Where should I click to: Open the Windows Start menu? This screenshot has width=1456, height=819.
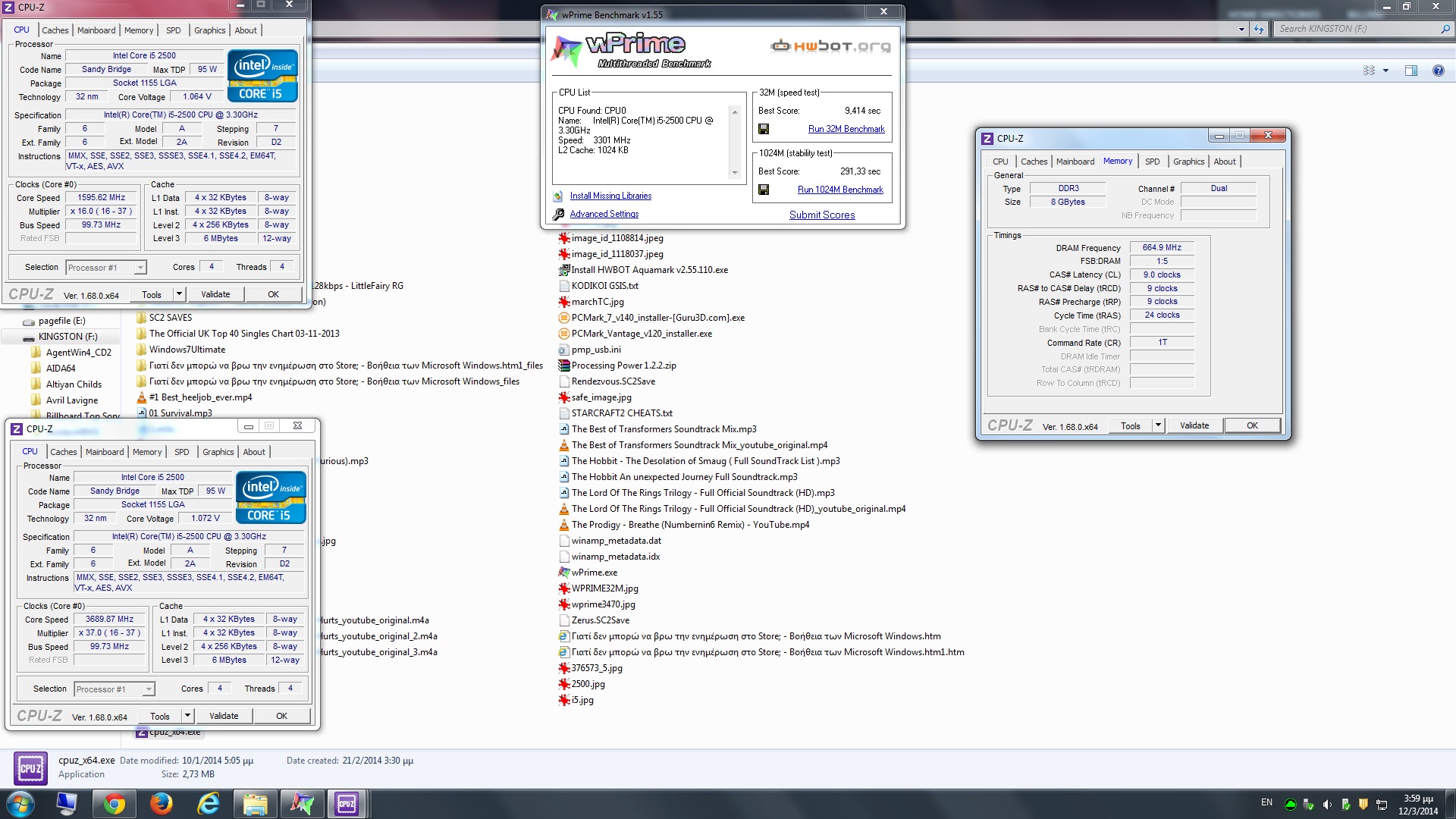tap(20, 804)
